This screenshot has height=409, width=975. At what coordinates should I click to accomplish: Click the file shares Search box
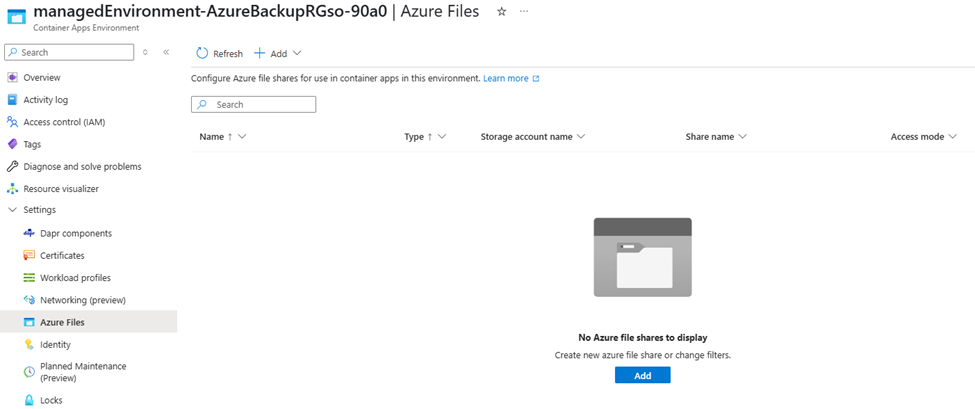point(254,104)
